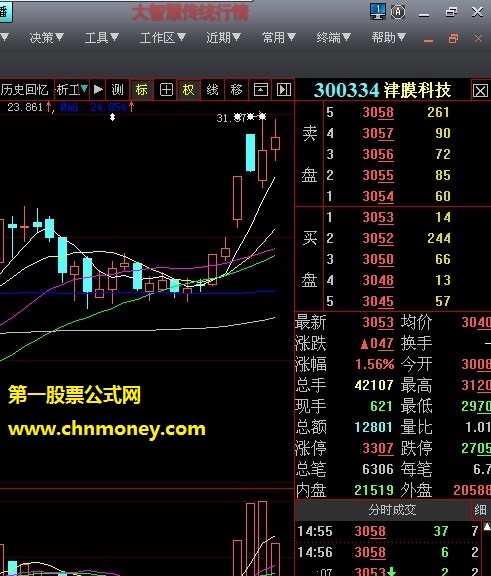Open the 工具 dropdown menu

102,37
